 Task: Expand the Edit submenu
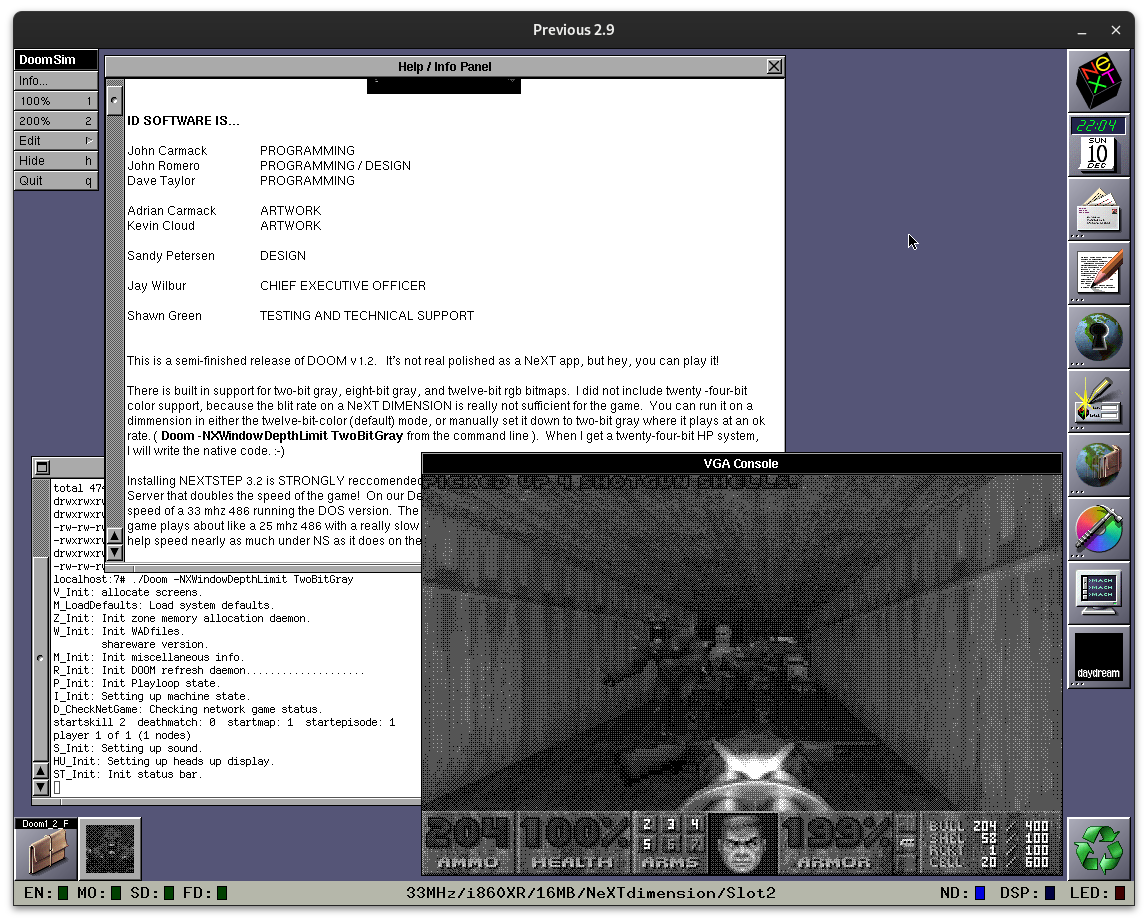[56, 141]
